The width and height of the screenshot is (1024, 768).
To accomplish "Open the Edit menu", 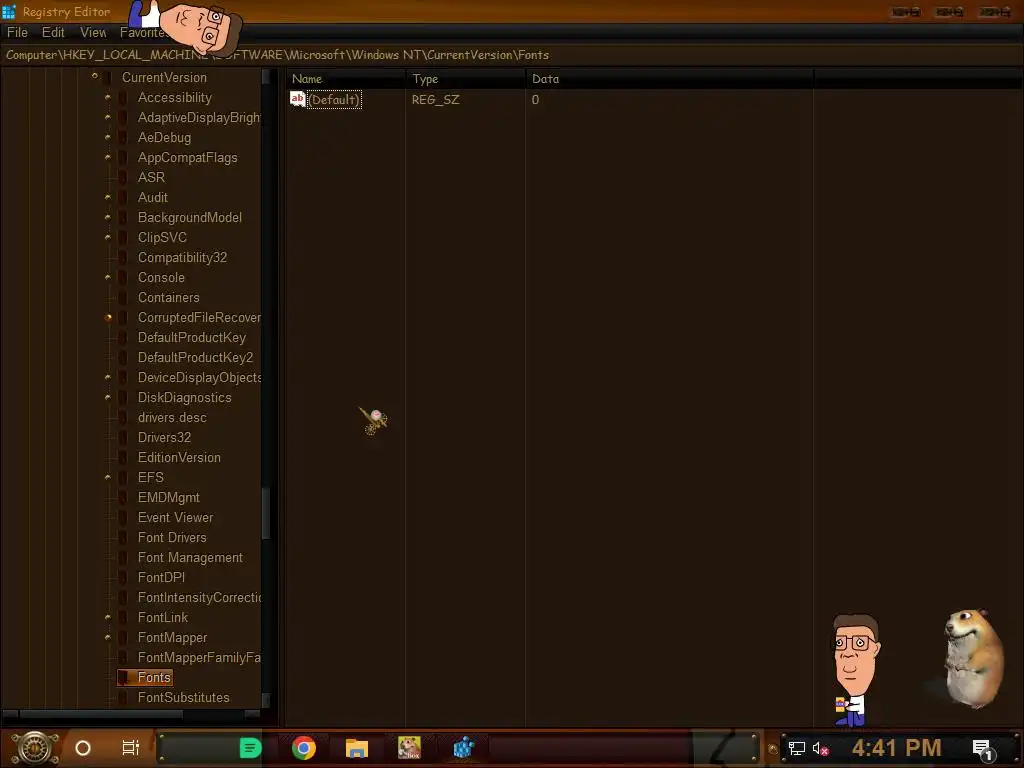I will (x=53, y=32).
